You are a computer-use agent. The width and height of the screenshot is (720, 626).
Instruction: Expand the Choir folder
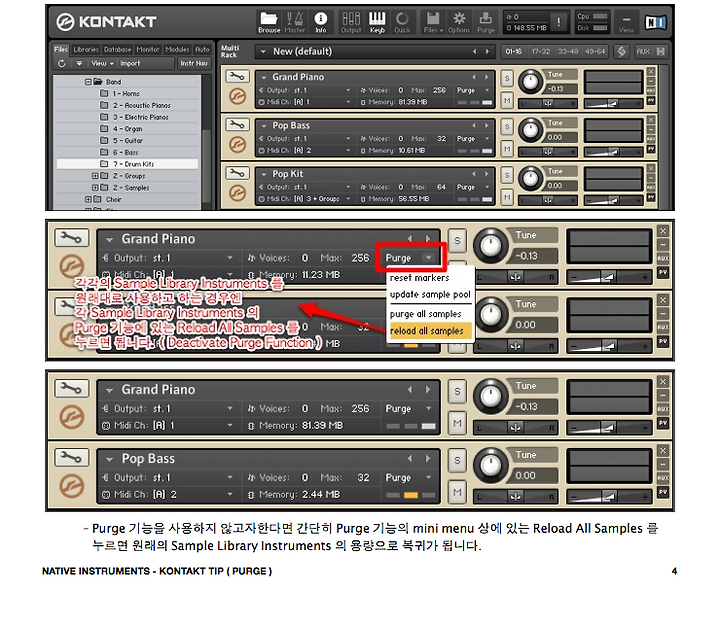click(x=88, y=199)
